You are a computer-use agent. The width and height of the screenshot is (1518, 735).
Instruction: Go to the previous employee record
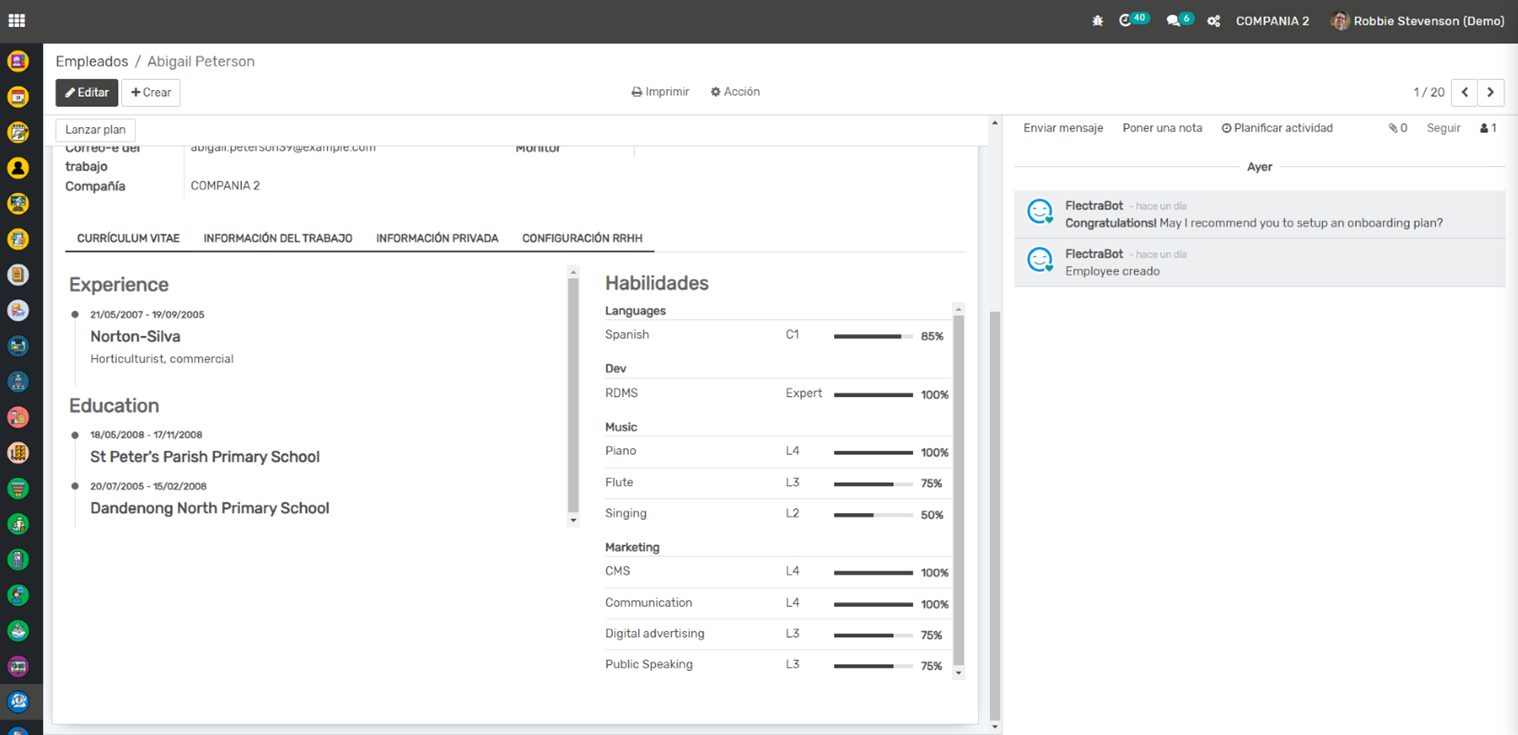1464,92
